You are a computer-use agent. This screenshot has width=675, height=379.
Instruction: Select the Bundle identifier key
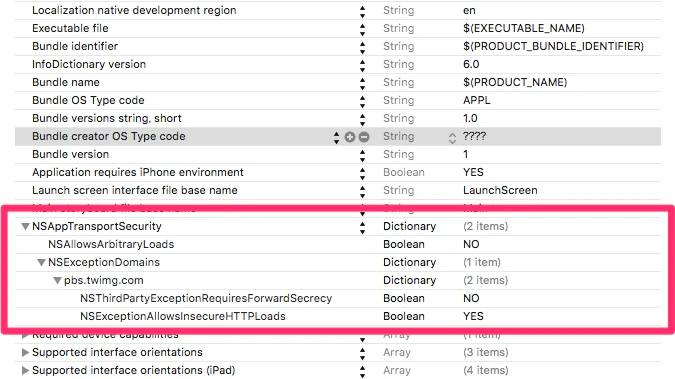click(75, 46)
